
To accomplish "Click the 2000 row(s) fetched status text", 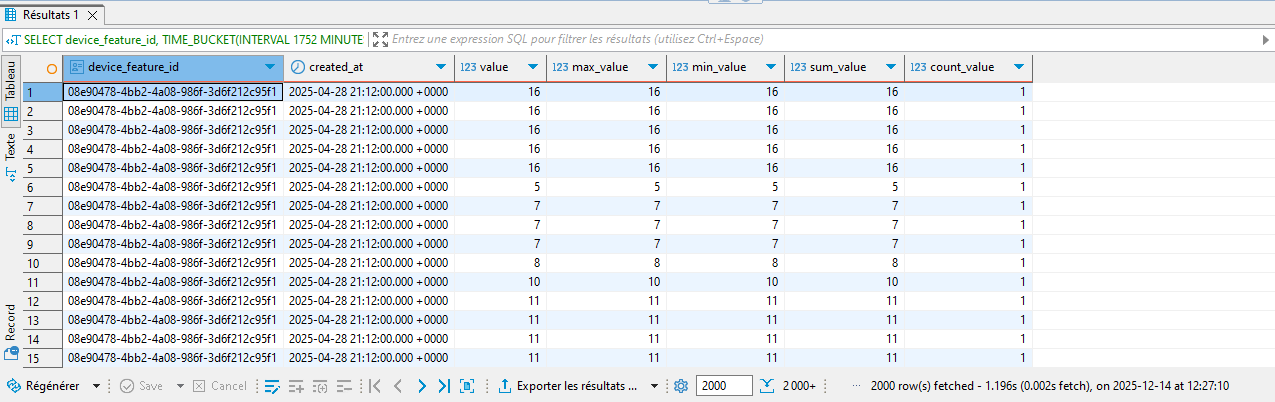I will (1050, 386).
